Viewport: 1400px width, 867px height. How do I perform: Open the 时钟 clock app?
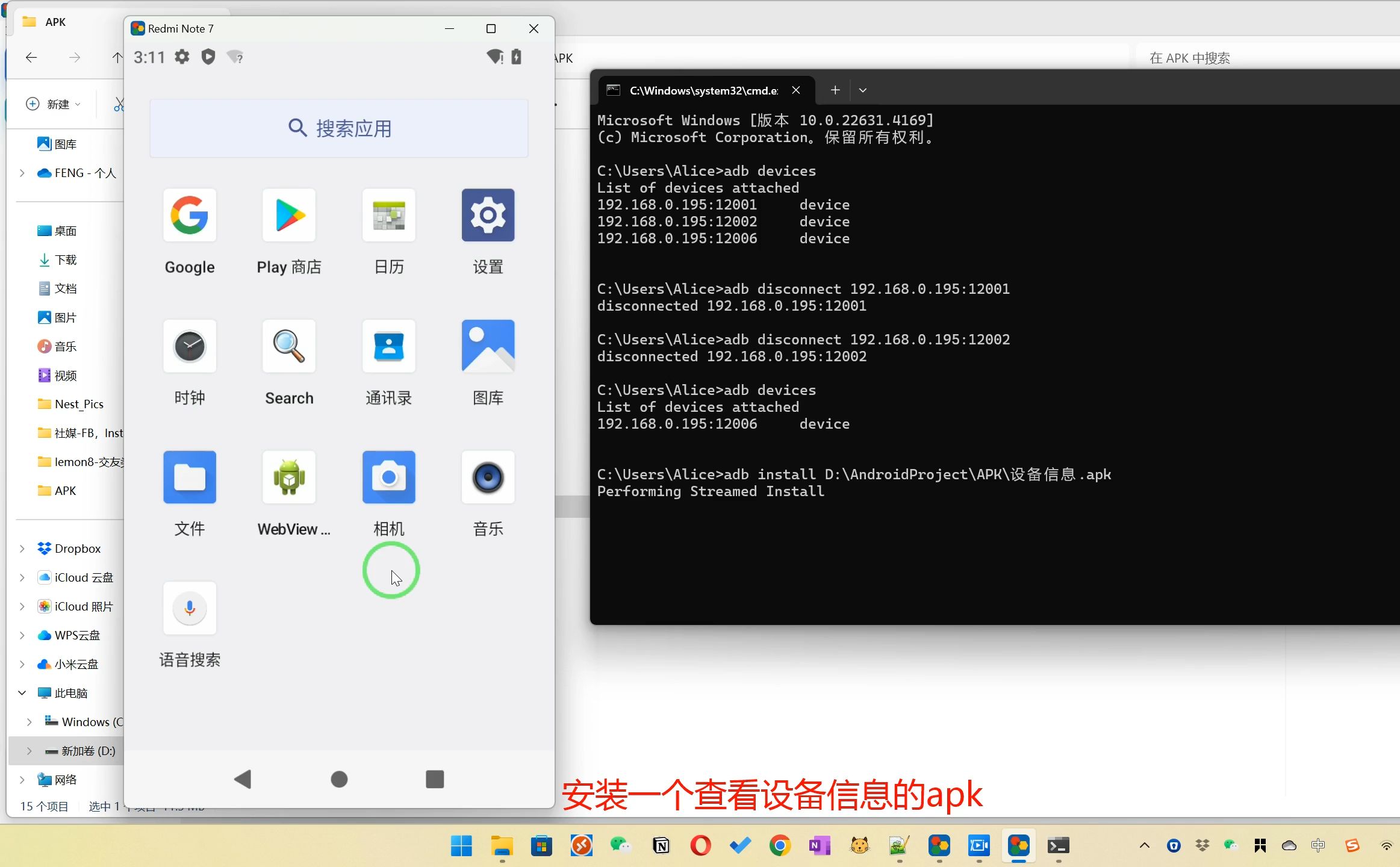tap(190, 346)
